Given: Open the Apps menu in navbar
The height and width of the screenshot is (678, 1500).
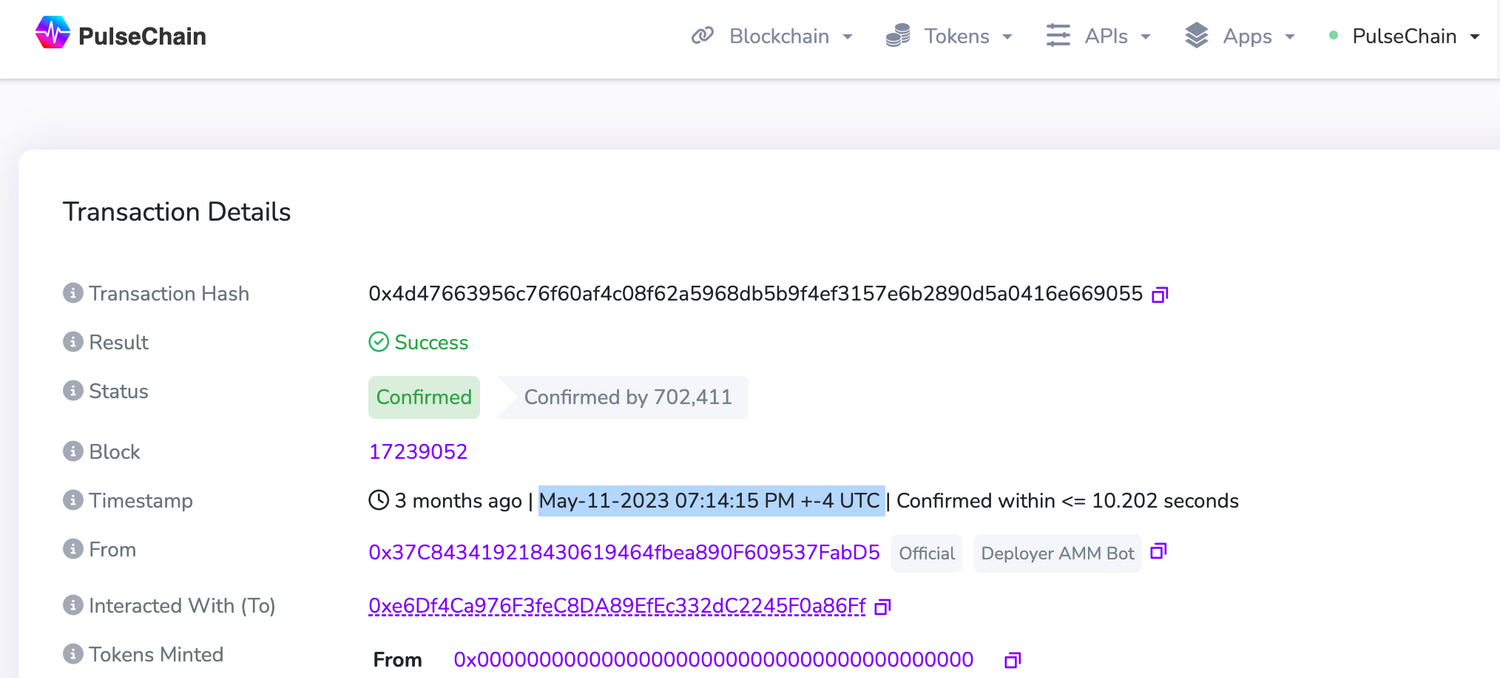Looking at the screenshot, I should pyautogui.click(x=1240, y=36).
